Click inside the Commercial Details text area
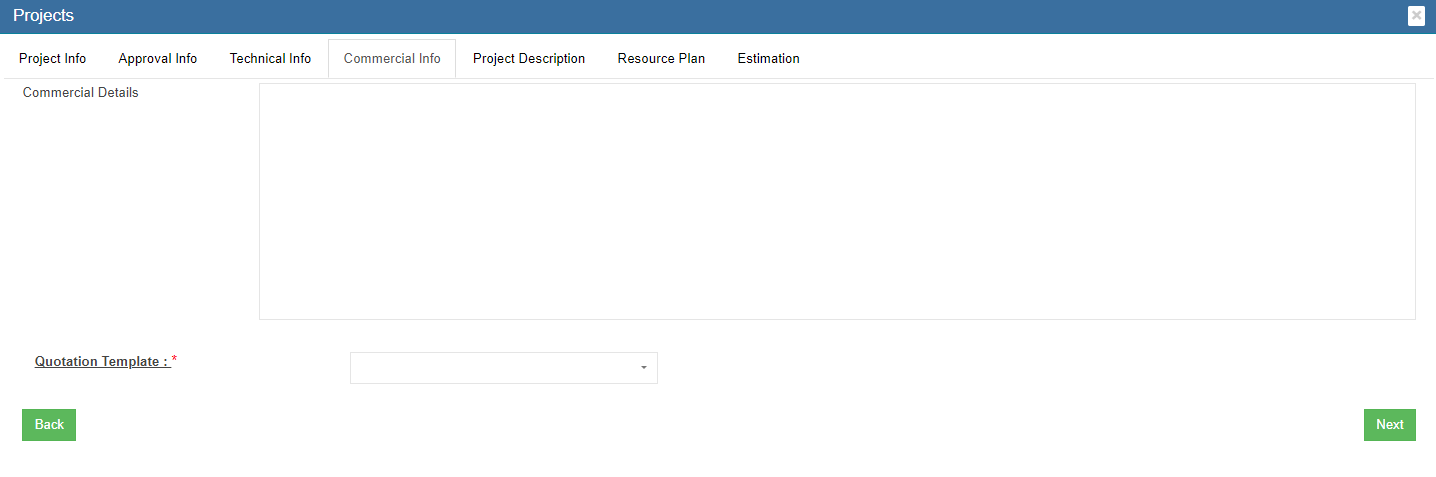1436x477 pixels. point(837,201)
